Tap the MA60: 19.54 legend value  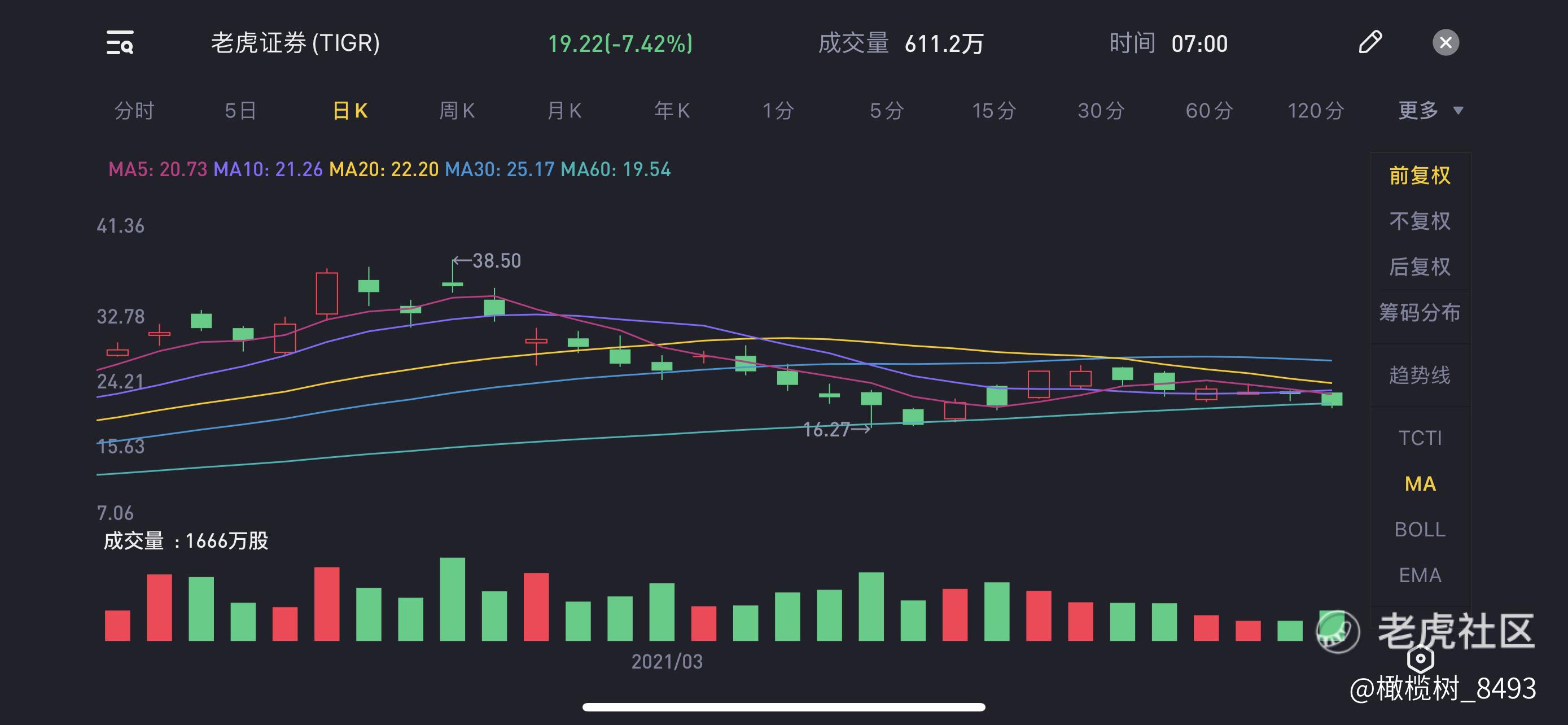615,169
